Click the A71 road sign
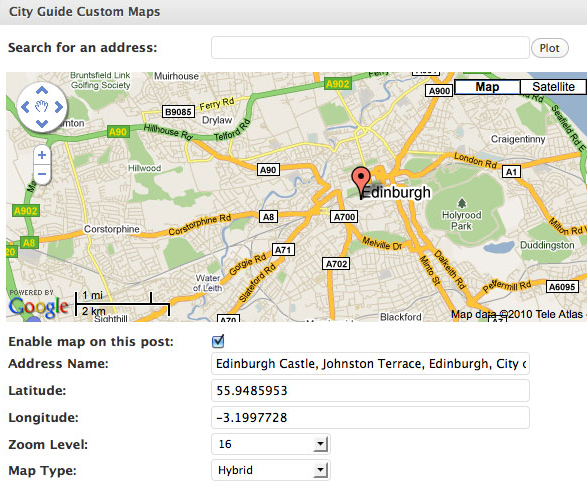Screen dimensions: 587x487 point(283,250)
